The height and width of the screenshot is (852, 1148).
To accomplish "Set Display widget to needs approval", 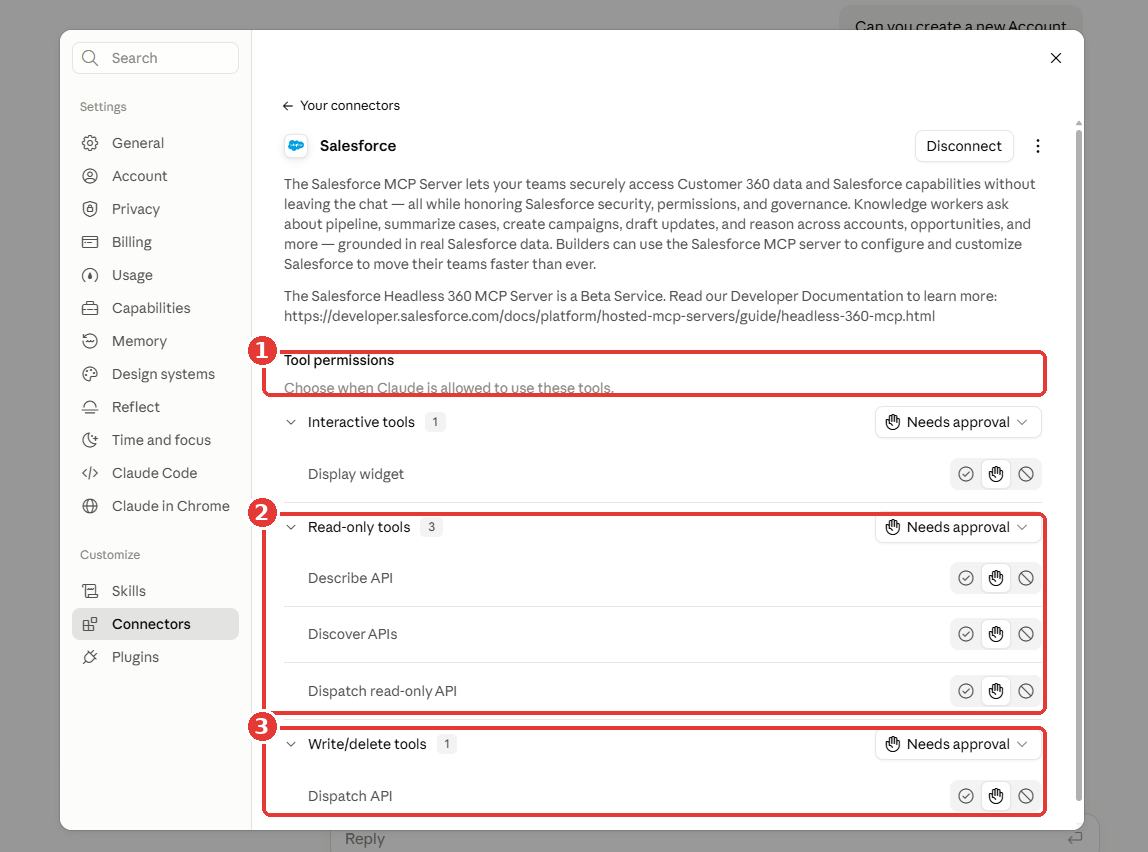I will click(996, 474).
